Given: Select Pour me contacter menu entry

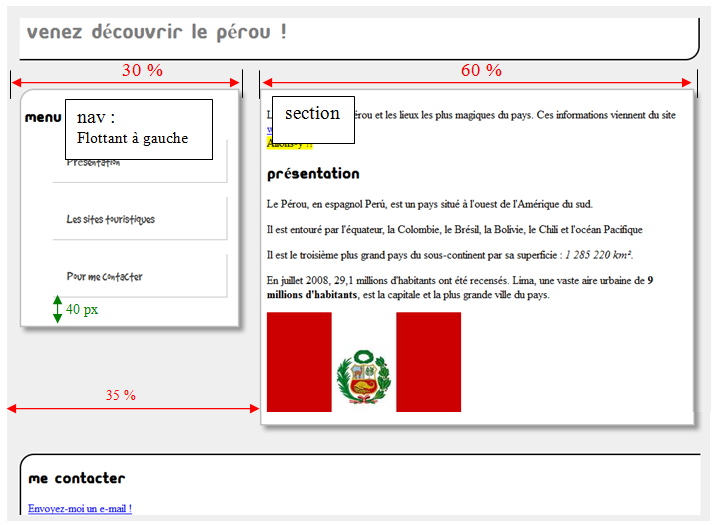Looking at the screenshot, I should coord(104,276).
